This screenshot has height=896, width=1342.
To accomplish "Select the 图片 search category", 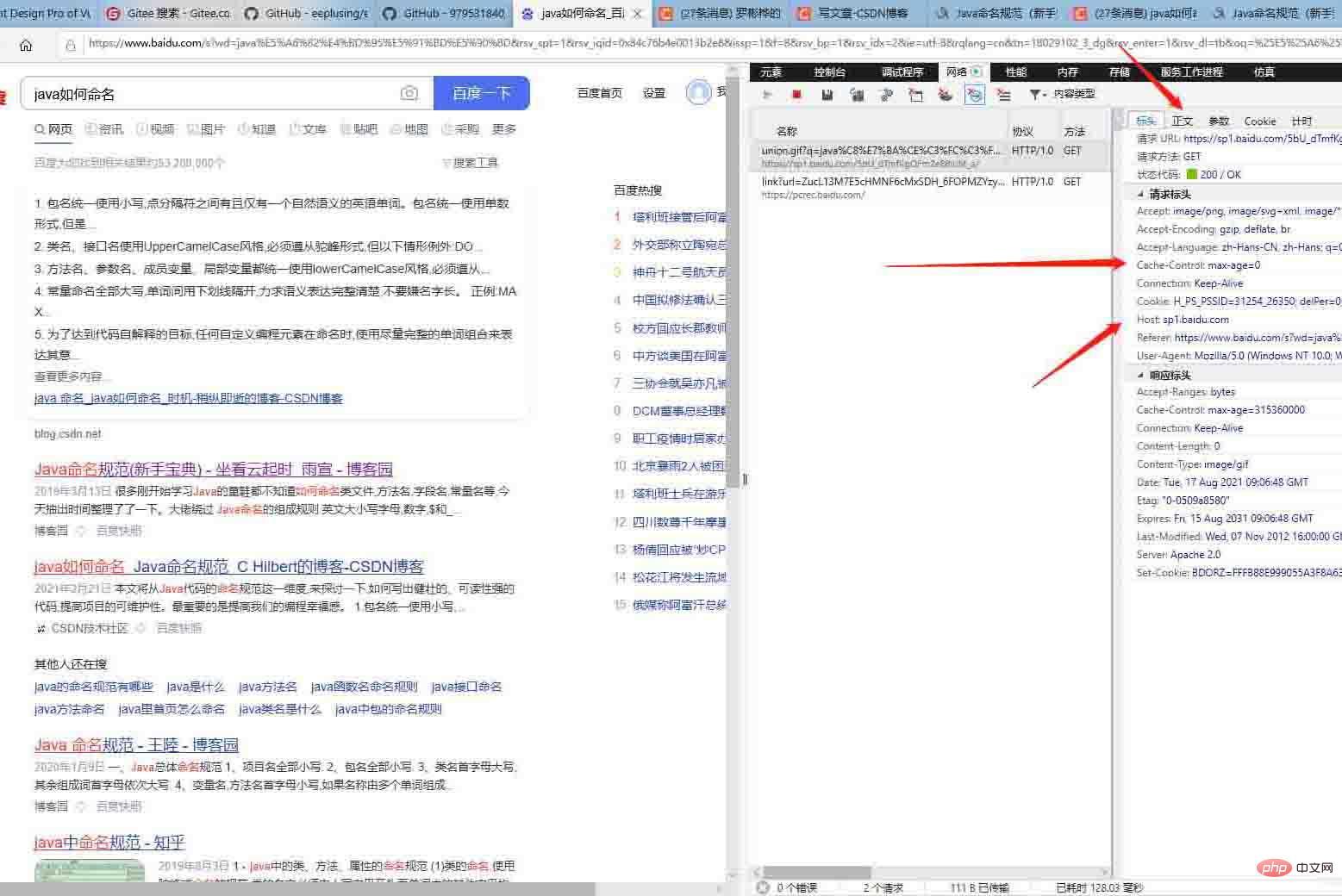I will point(206,129).
